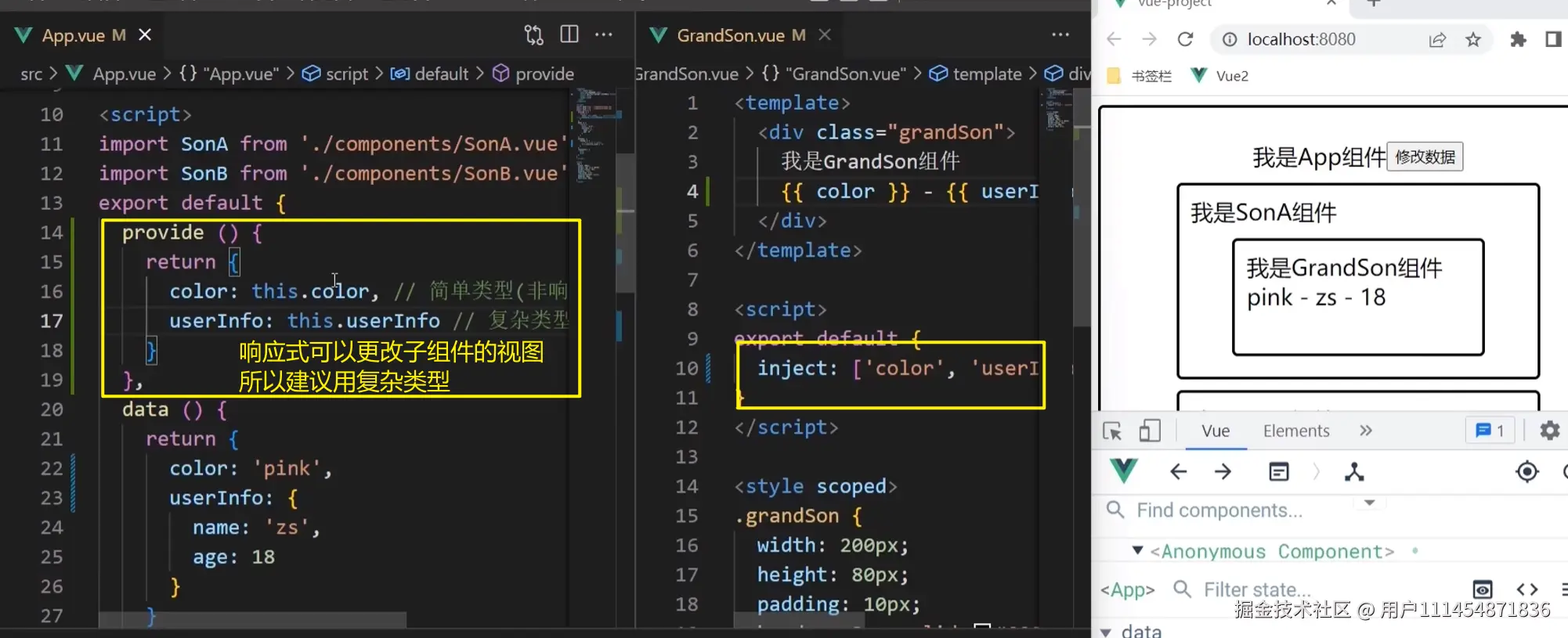Close the vue-project browser tab

[x=1331, y=3]
